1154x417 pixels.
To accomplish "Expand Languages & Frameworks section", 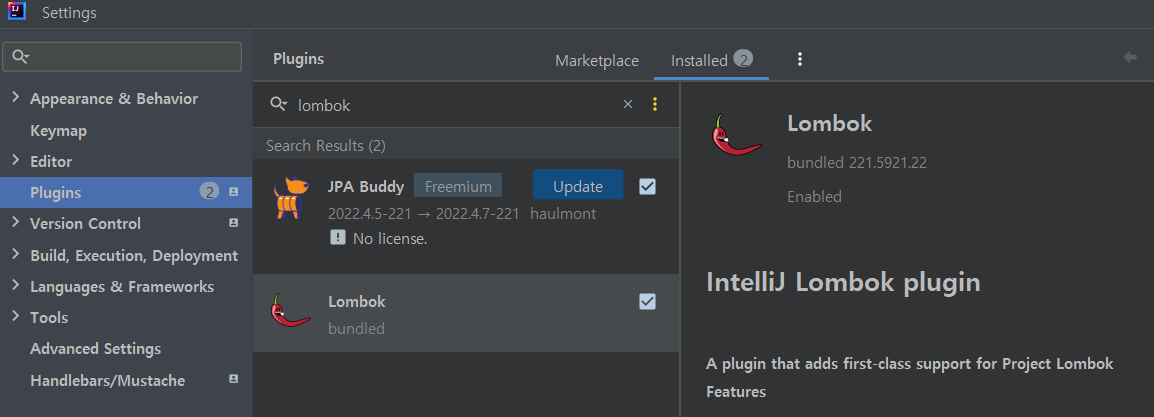I will point(15,286).
